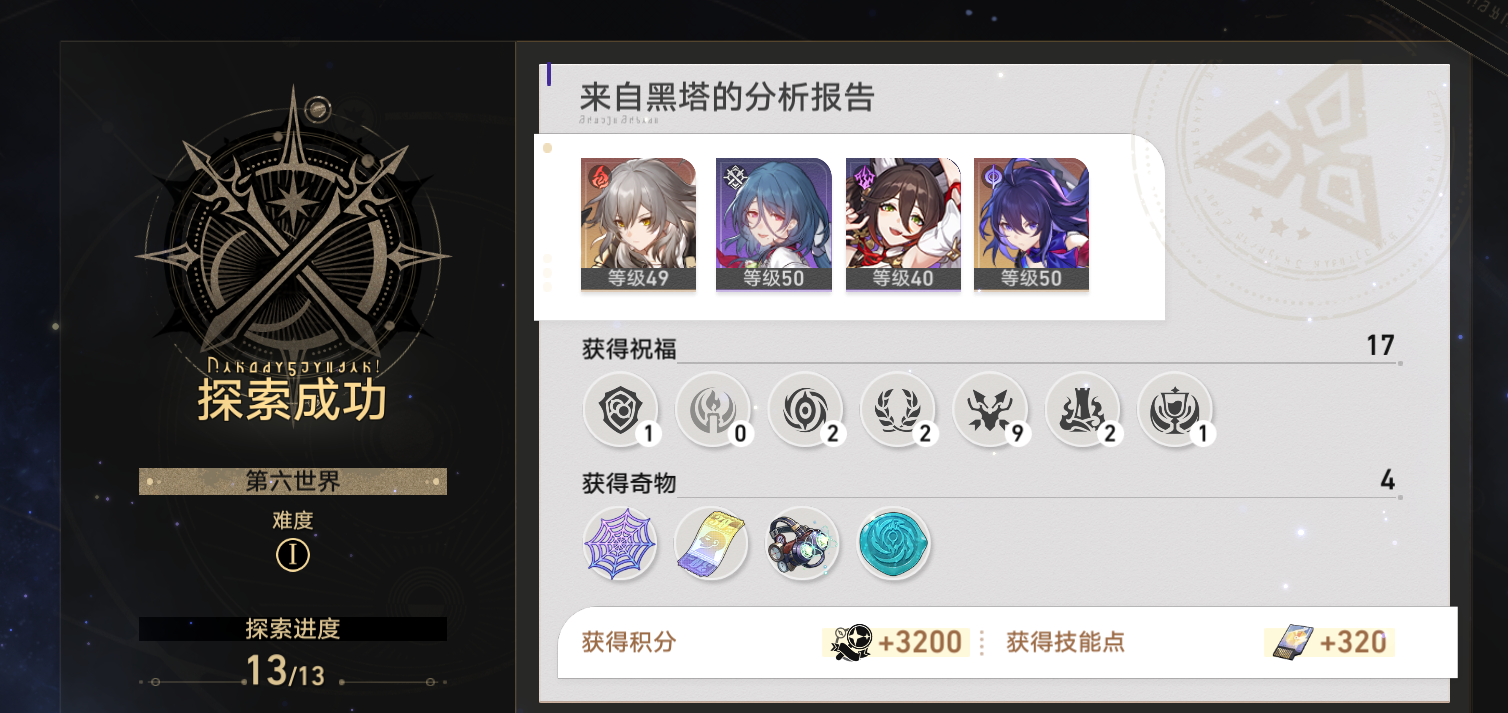
Task: Click the goggles device curio icon
Action: tap(802, 544)
